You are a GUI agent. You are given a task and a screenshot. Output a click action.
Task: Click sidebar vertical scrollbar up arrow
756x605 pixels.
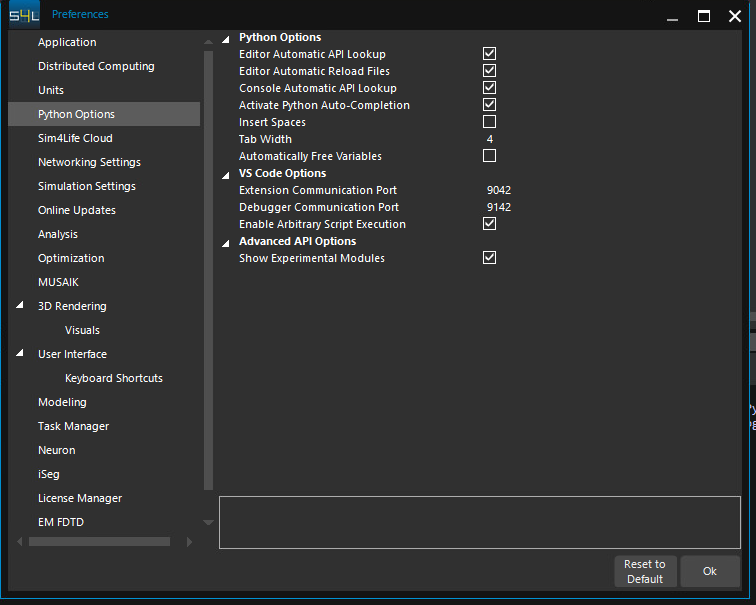point(208,42)
